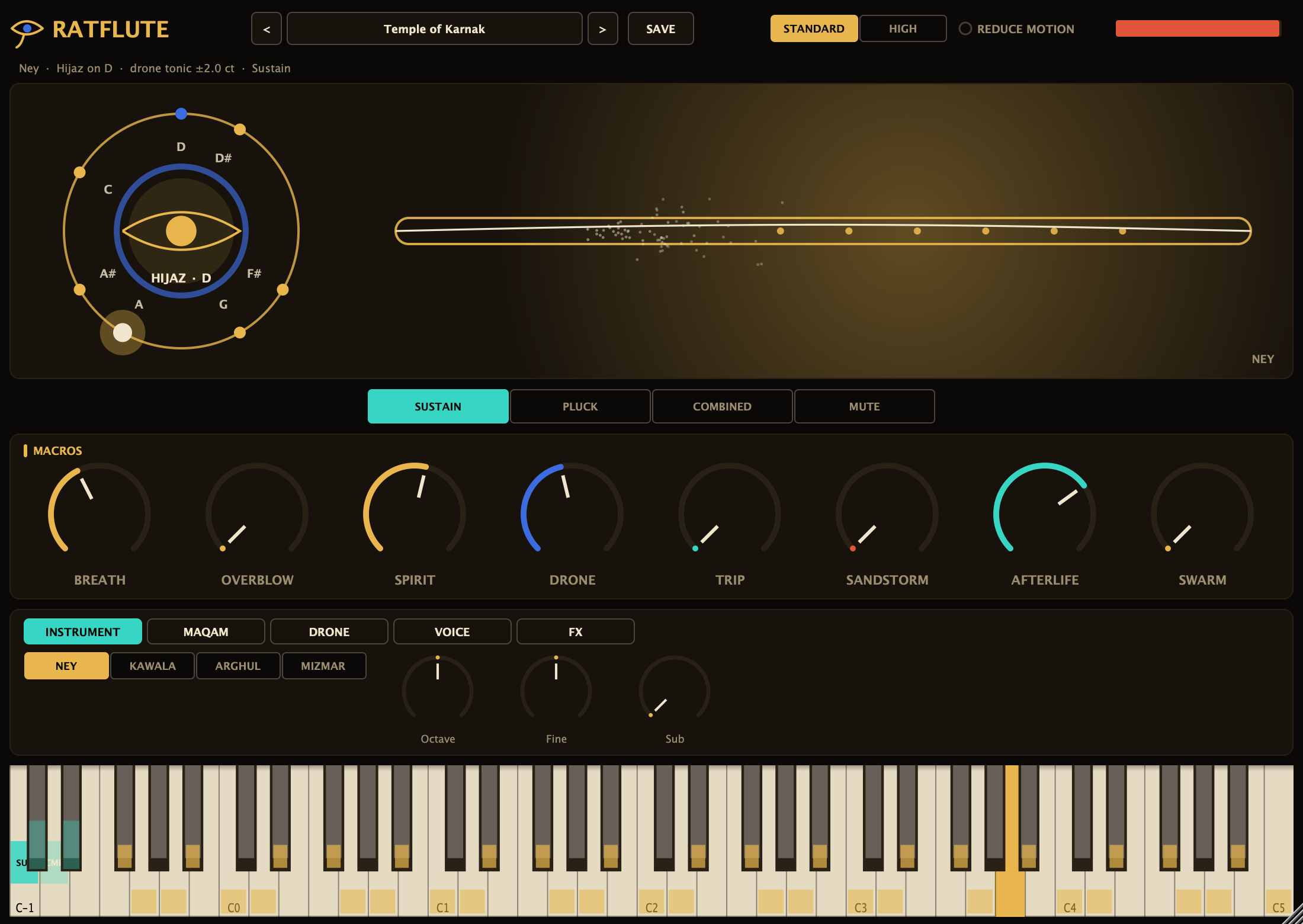Go to next preset with right arrow
This screenshot has width=1303, height=924.
point(602,28)
